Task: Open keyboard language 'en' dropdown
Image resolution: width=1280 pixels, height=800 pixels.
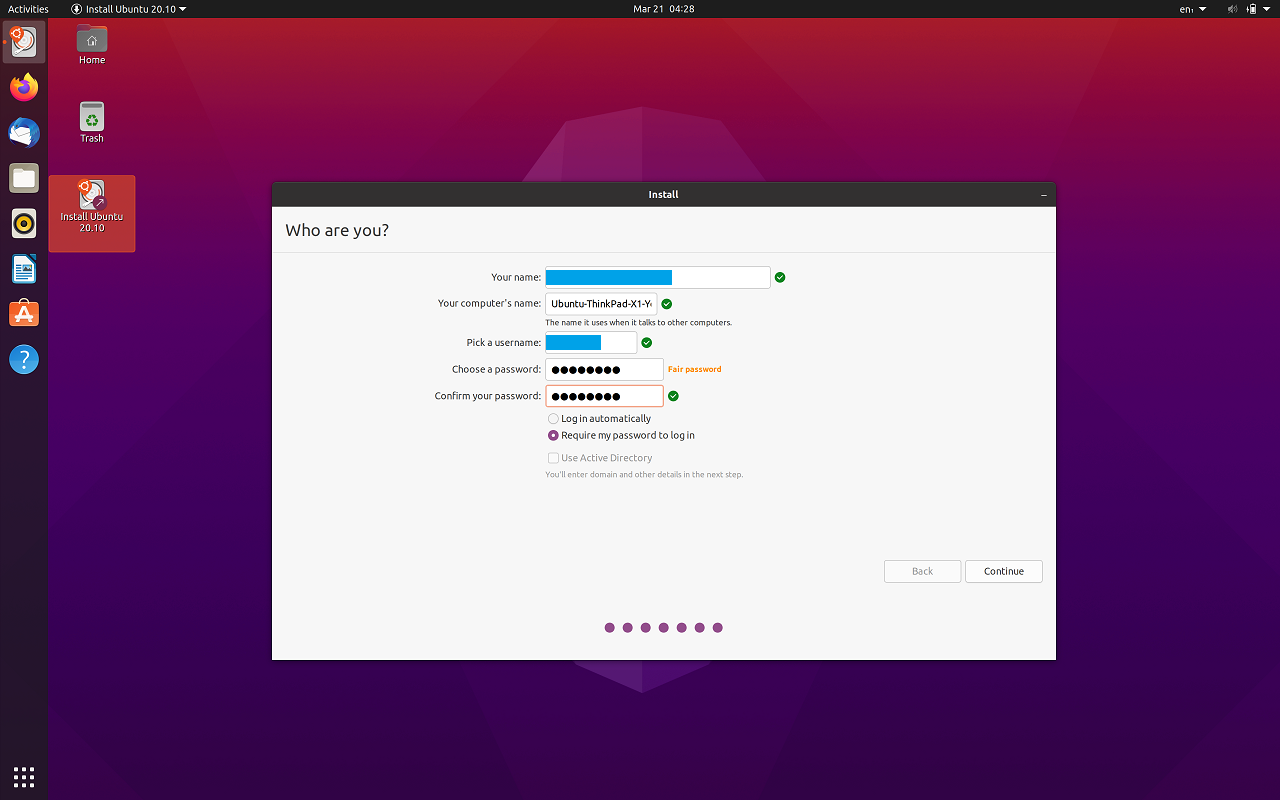Action: click(x=1193, y=9)
